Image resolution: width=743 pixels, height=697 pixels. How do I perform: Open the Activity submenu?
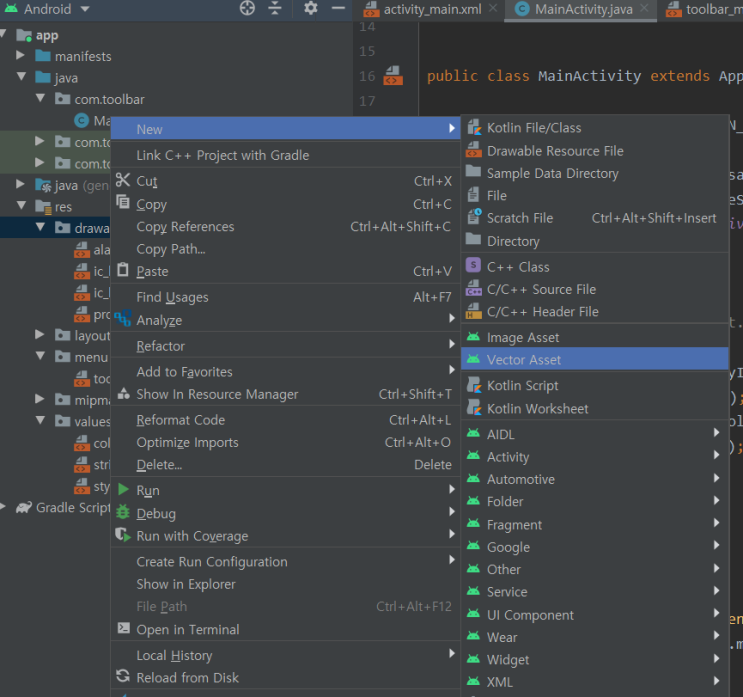tap(594, 457)
